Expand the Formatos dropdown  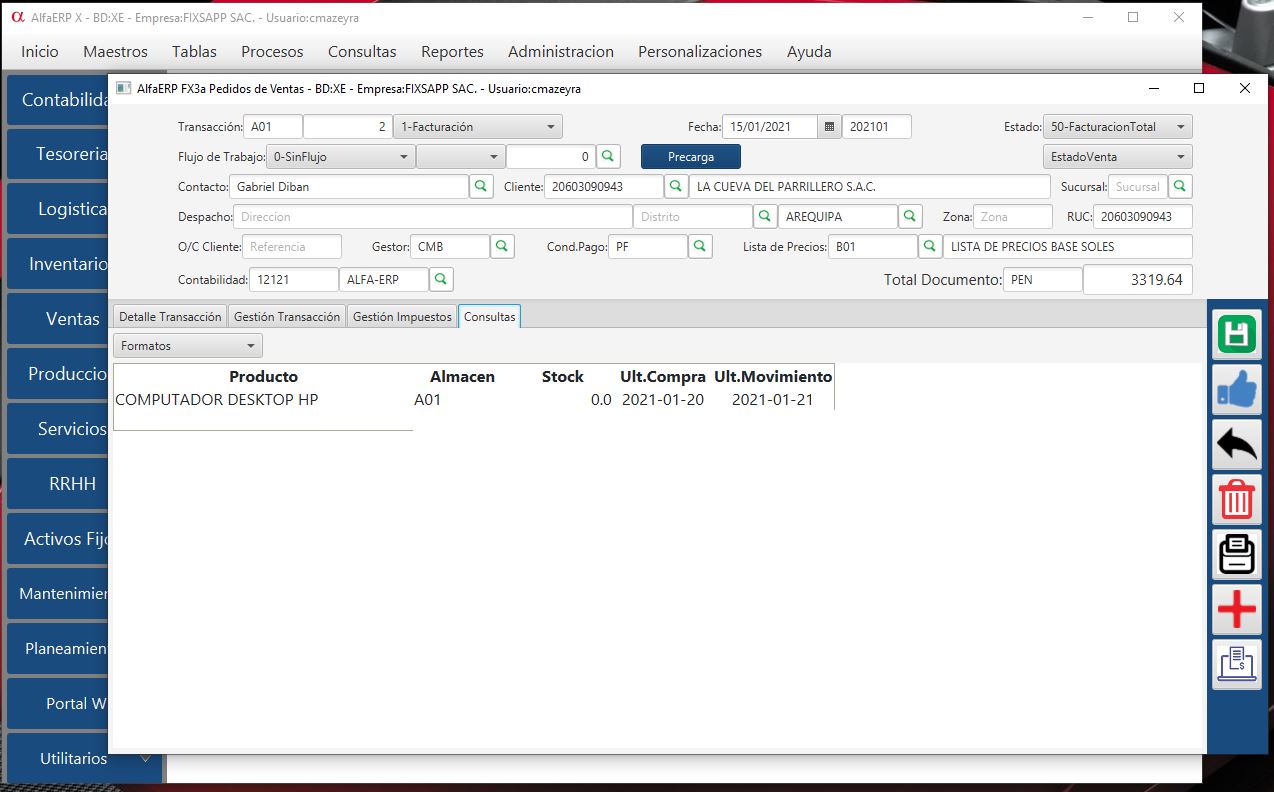coord(187,346)
